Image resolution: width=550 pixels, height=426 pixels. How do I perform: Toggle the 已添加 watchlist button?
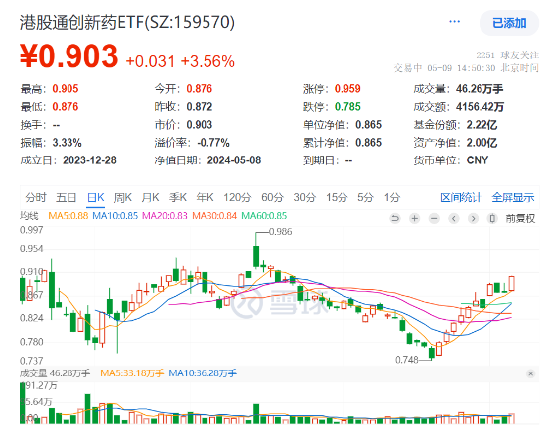tap(509, 23)
